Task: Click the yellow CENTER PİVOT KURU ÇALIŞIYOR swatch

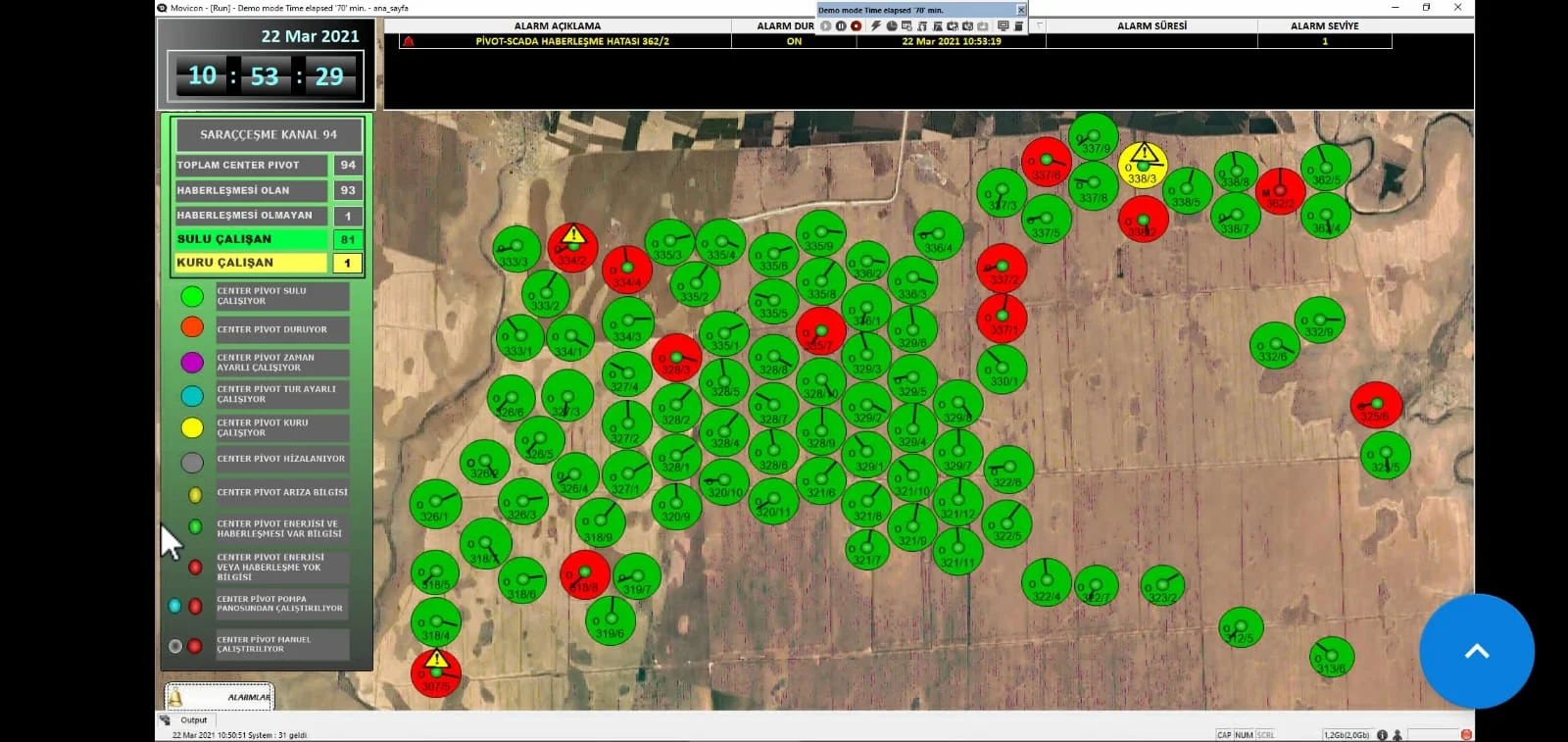Action: (x=192, y=427)
